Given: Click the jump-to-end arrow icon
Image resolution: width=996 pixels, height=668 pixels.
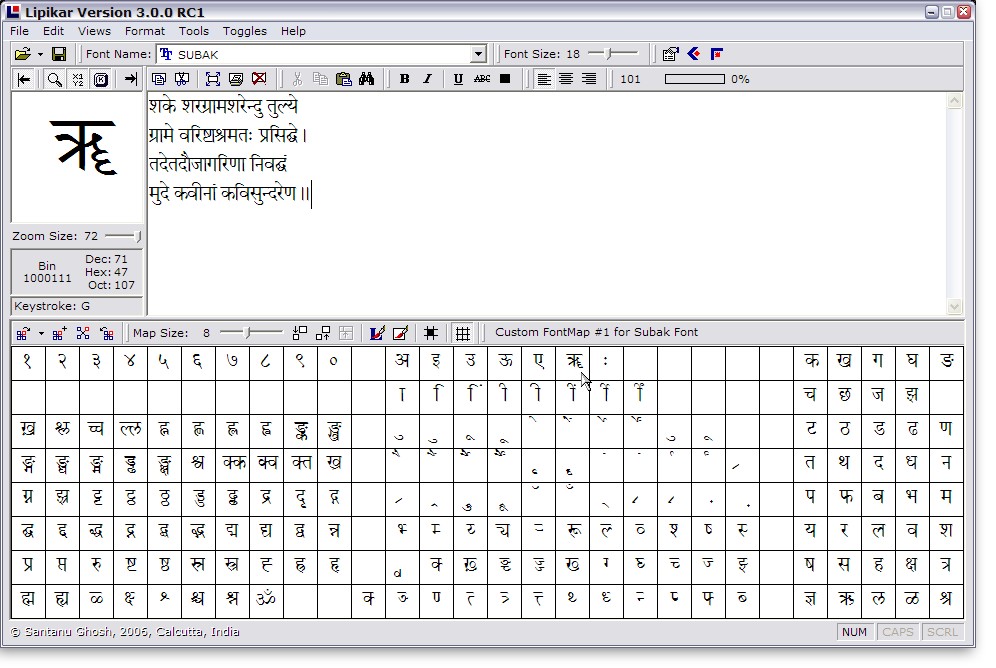Looking at the screenshot, I should click(x=130, y=79).
